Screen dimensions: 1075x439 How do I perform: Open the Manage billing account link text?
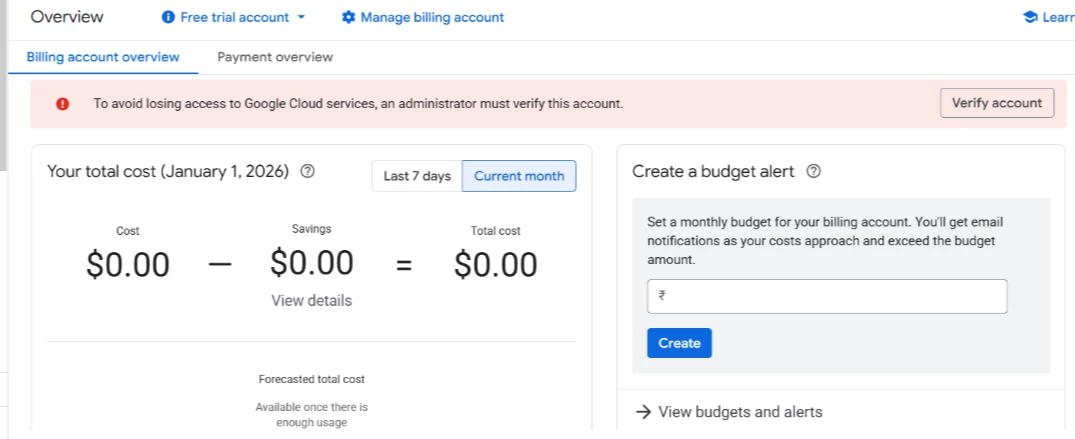[x=432, y=17]
